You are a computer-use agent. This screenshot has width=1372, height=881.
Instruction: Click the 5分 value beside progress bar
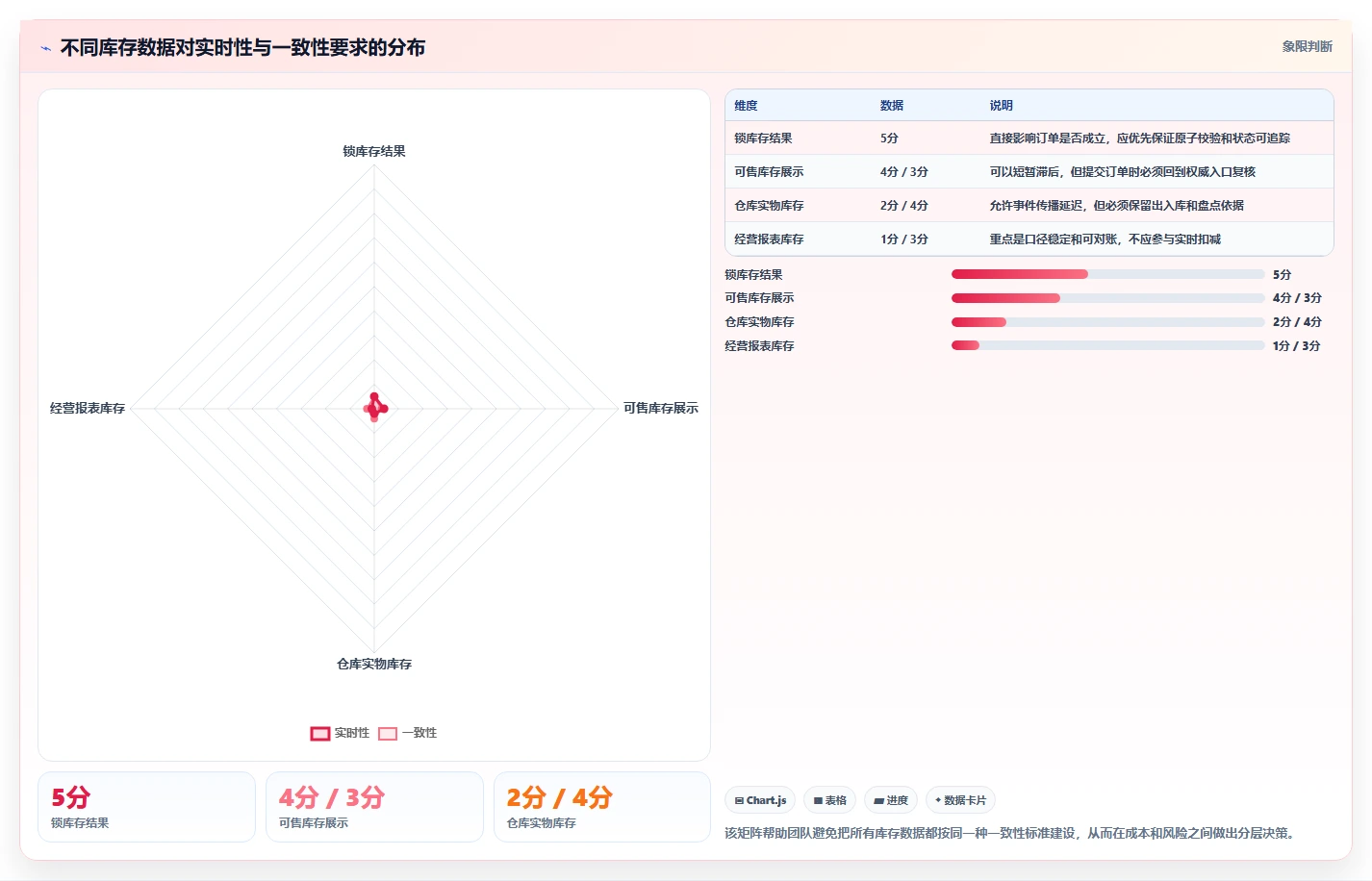[1282, 274]
